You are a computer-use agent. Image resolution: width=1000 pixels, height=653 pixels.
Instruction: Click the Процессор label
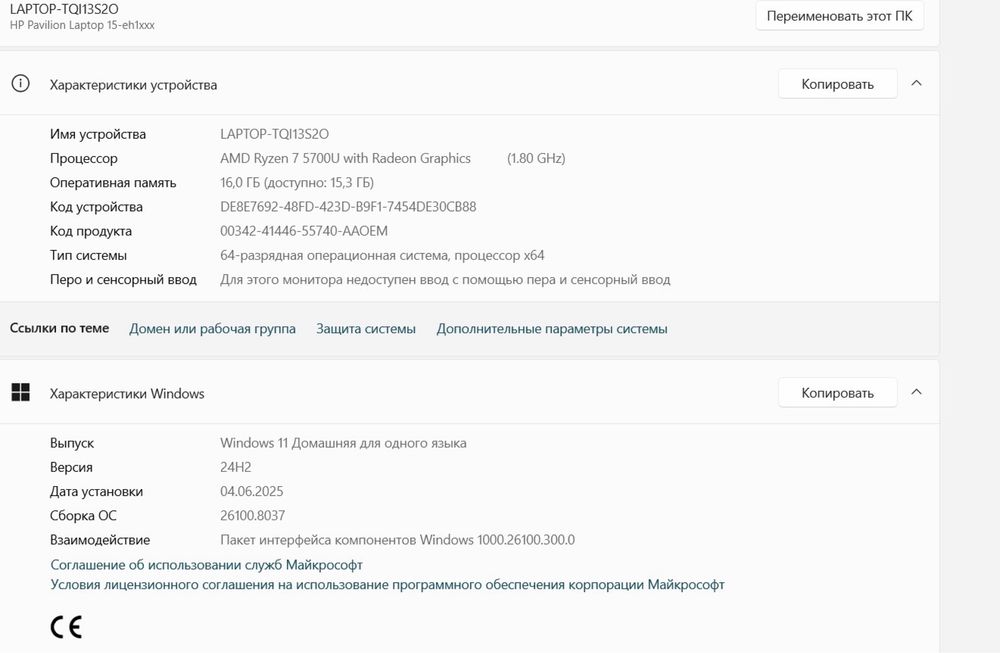pos(84,158)
